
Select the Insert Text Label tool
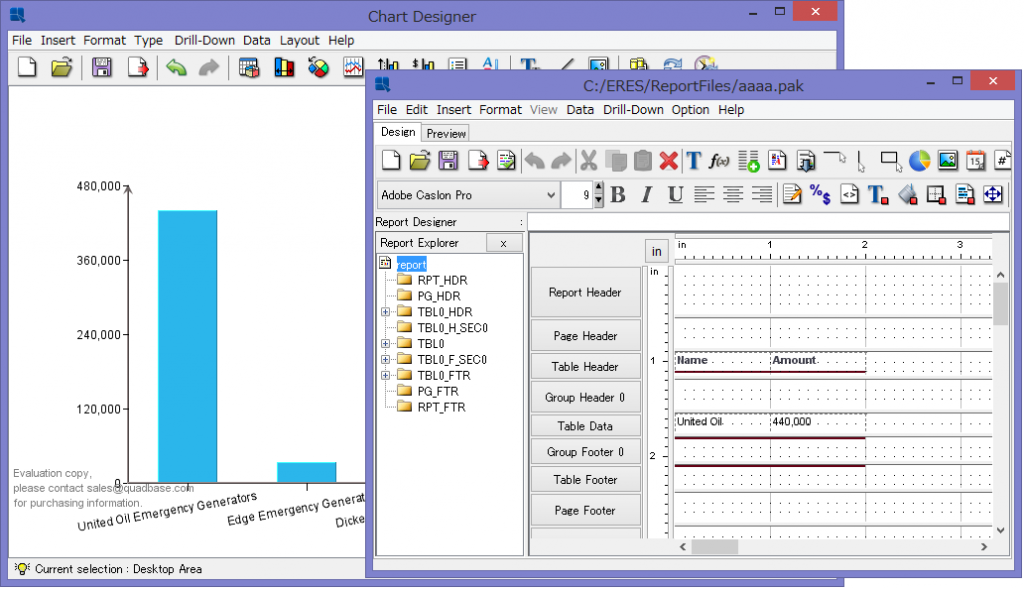pyautogui.click(x=694, y=161)
